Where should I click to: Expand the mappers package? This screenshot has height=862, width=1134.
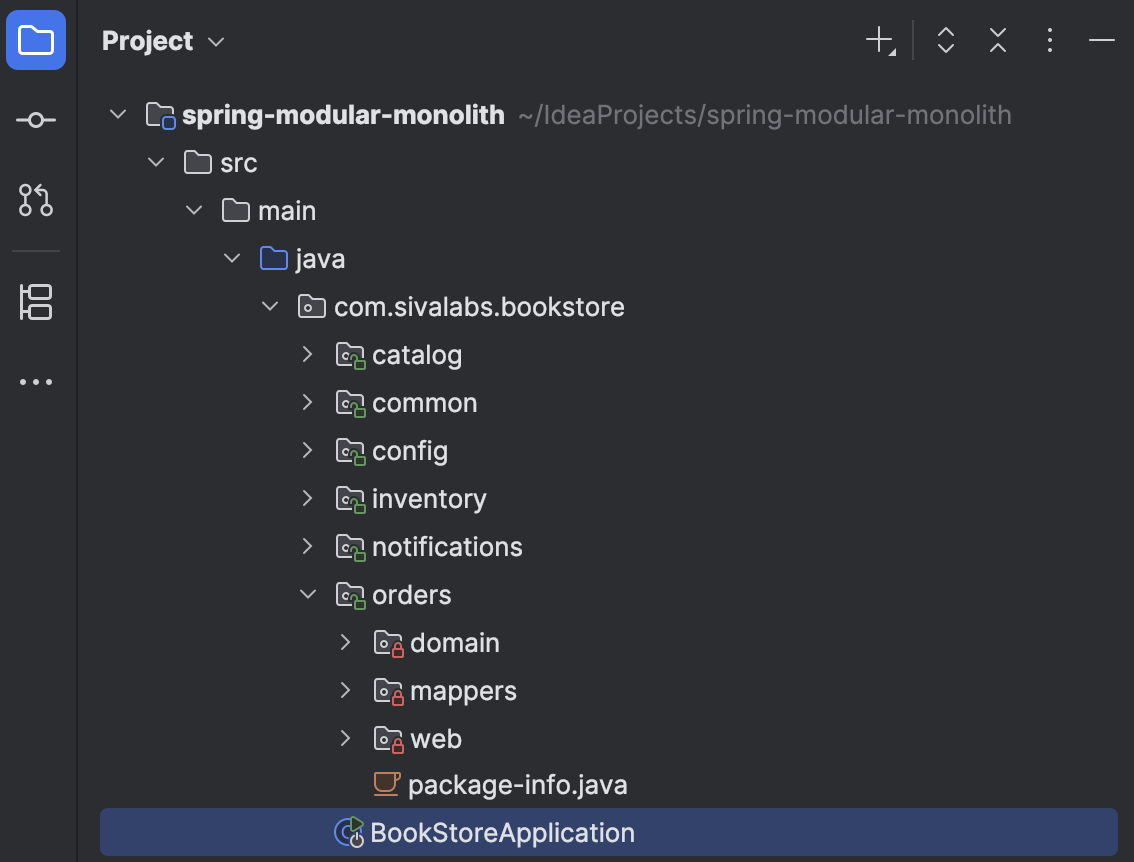point(345,690)
